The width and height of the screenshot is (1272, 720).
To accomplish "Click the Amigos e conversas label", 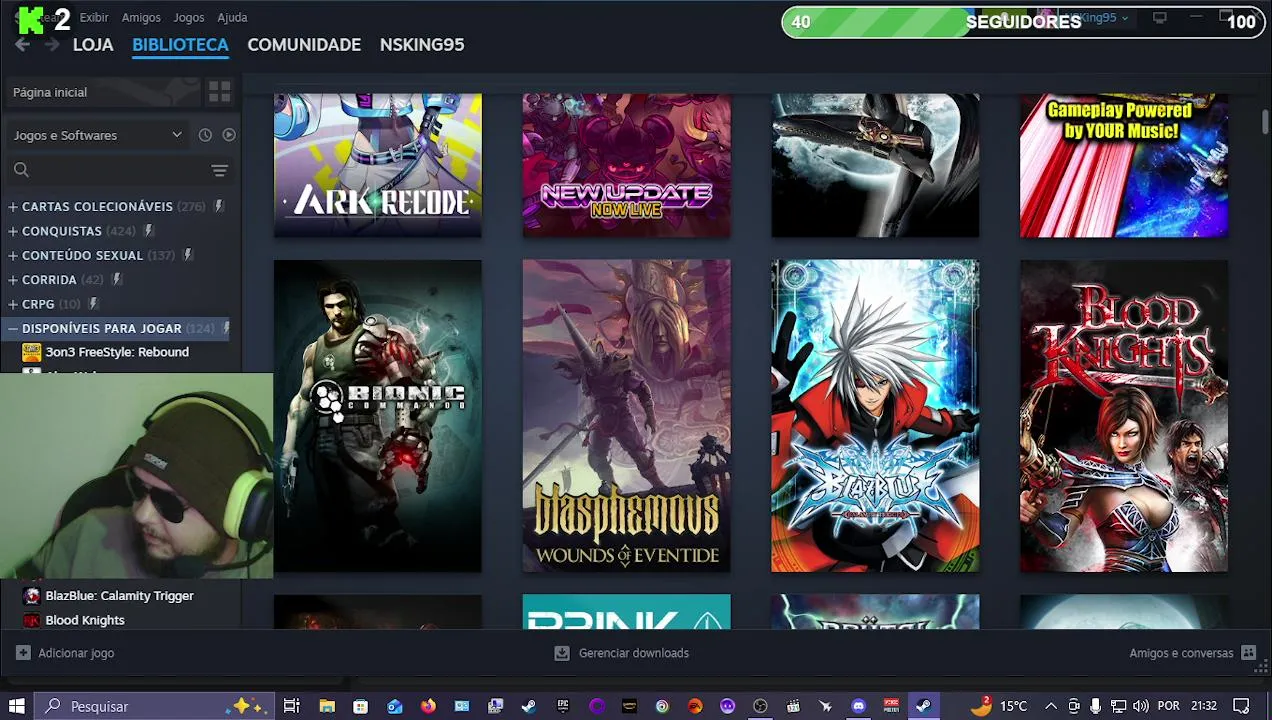I will tap(1181, 653).
